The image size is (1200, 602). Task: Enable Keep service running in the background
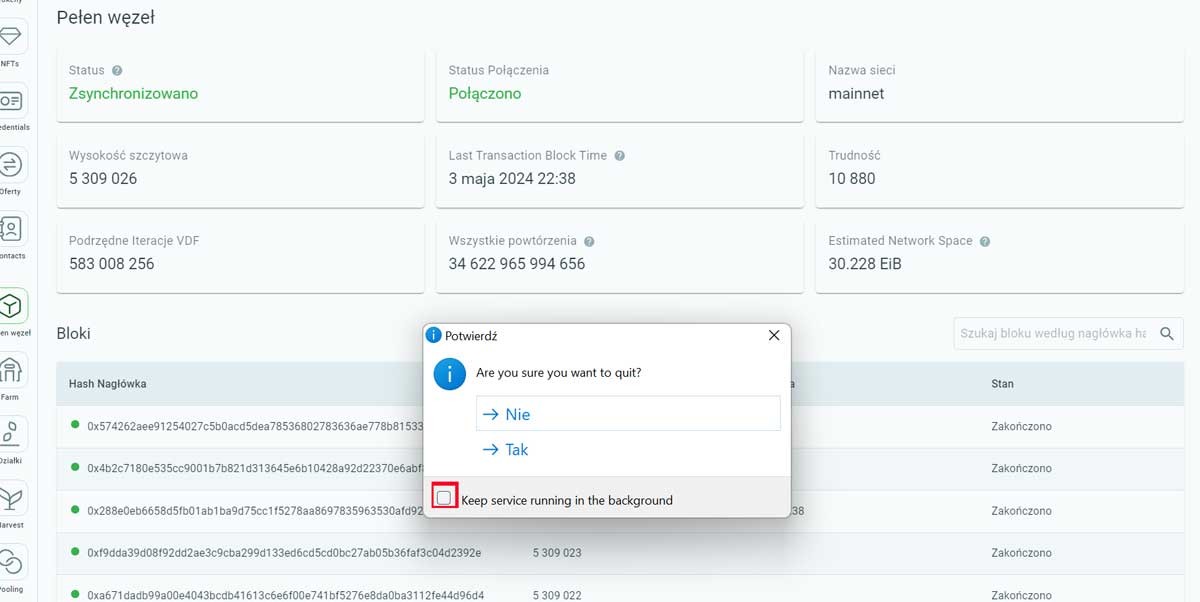pyautogui.click(x=444, y=498)
